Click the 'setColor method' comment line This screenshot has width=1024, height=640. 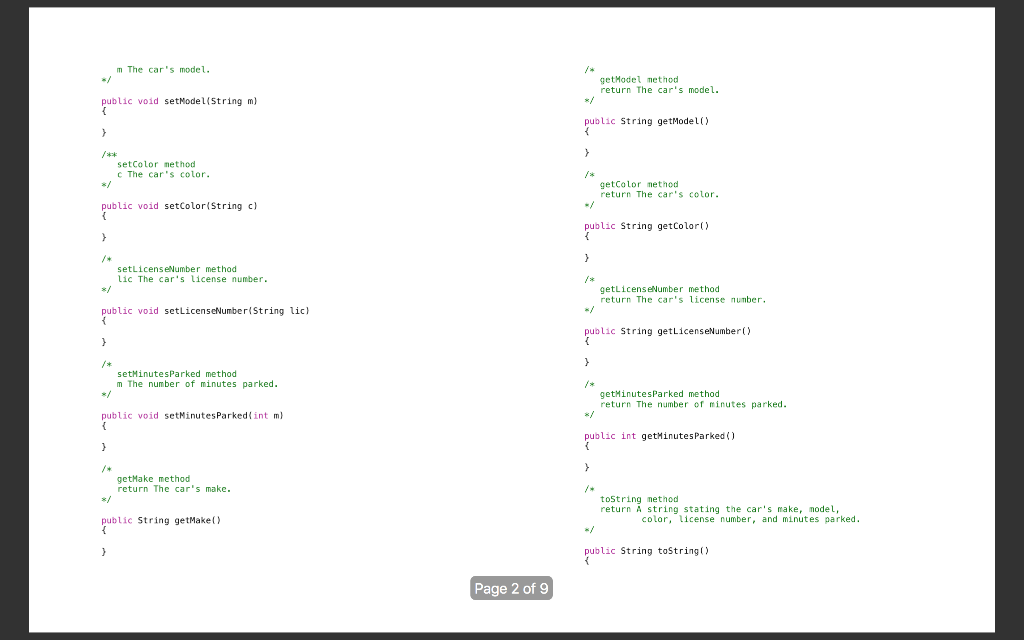(156, 165)
